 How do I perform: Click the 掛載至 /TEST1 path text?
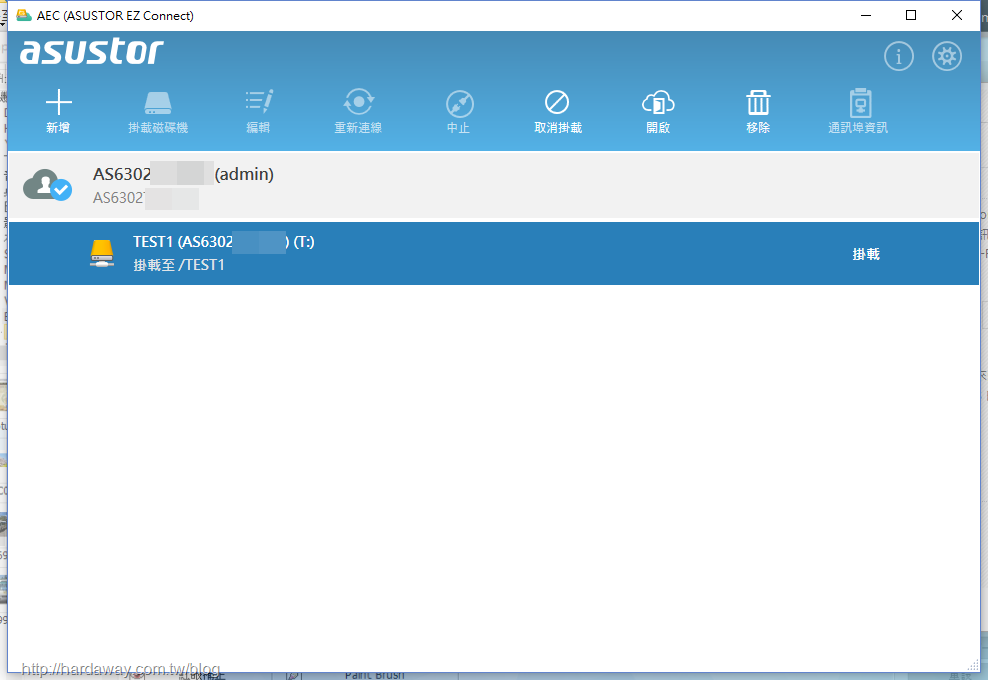[179, 265]
